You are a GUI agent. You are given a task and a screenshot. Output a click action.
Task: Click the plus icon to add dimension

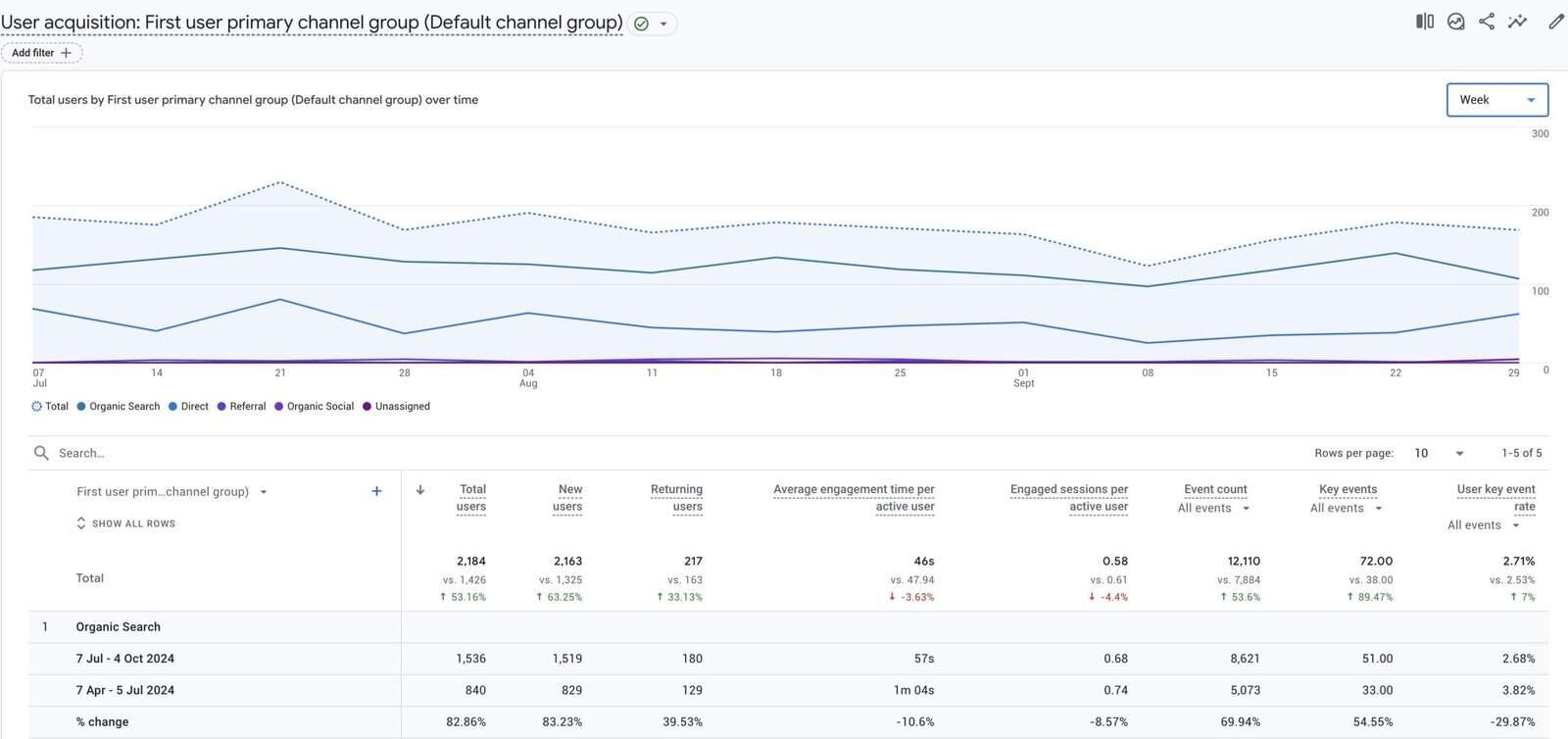pos(376,491)
